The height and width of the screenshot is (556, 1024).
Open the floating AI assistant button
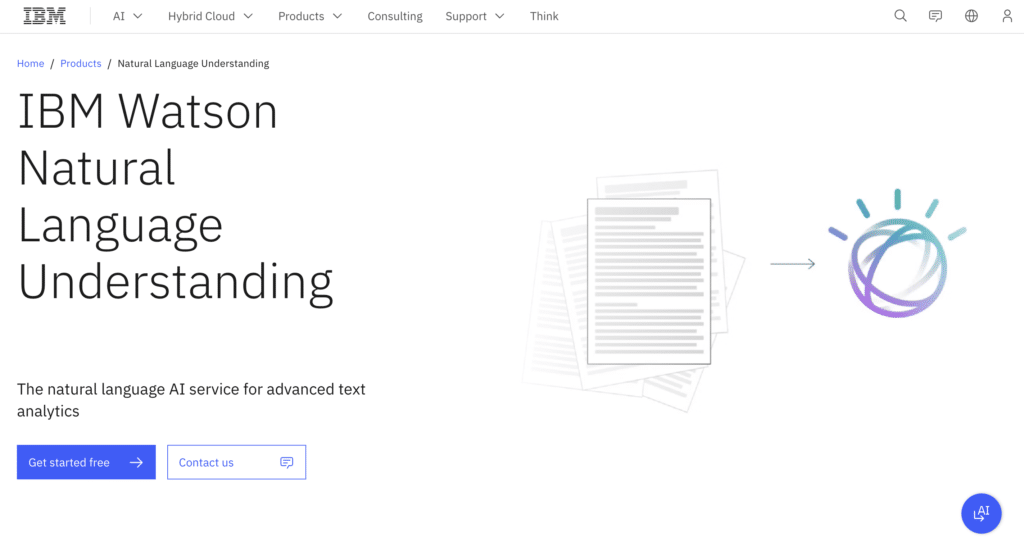point(981,514)
